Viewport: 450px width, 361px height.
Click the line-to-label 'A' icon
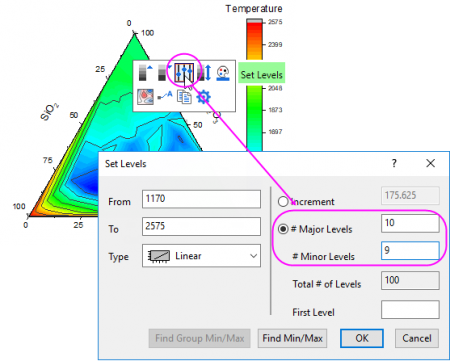165,96
